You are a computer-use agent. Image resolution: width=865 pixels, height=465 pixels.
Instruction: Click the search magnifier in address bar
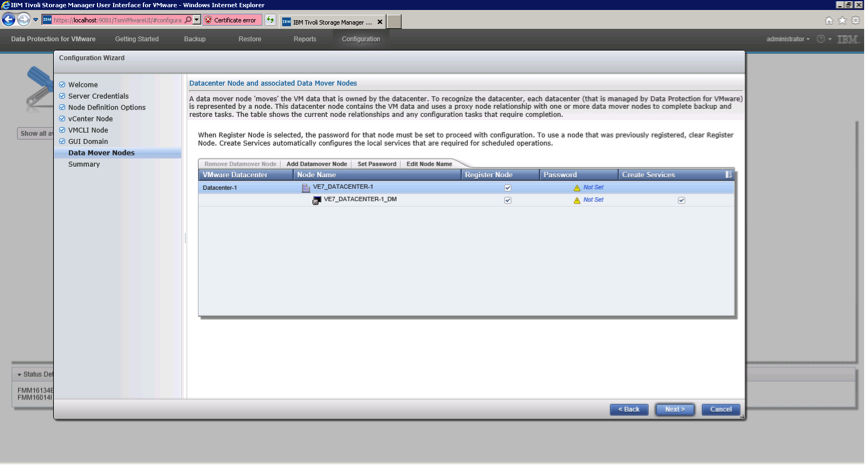188,20
